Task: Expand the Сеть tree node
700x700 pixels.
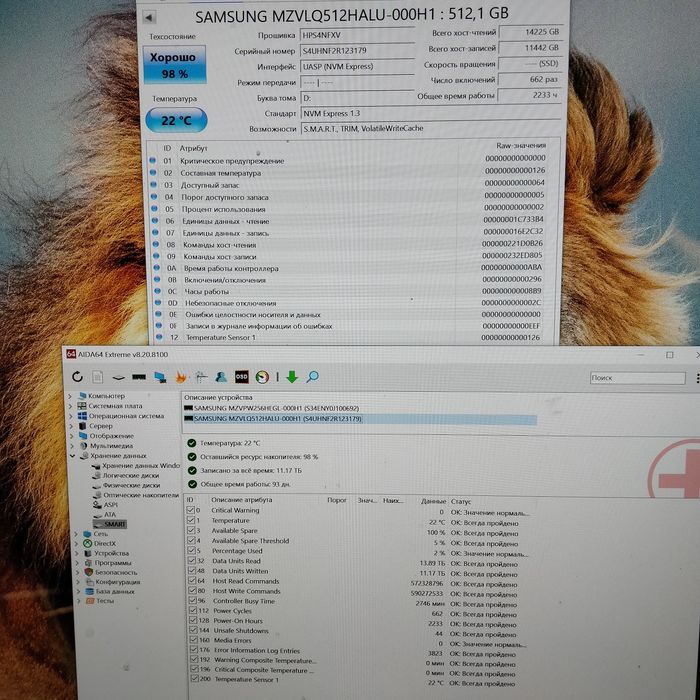Action: click(76, 533)
